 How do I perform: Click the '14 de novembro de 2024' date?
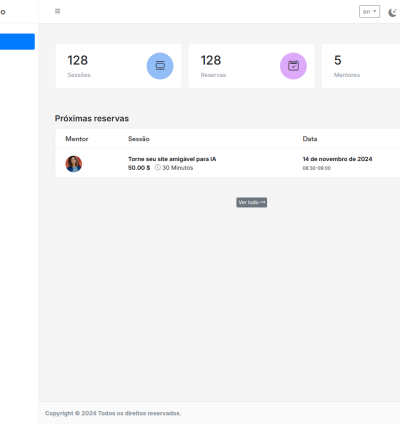337,159
